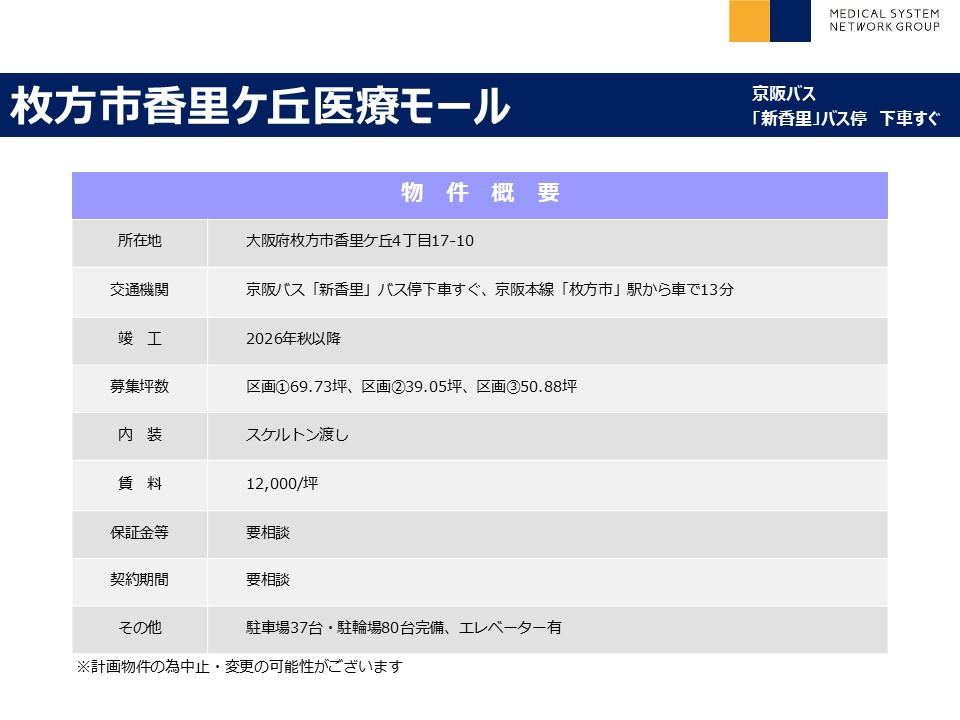Click the 物件概要 table header
The image size is (960, 720).
480,194
